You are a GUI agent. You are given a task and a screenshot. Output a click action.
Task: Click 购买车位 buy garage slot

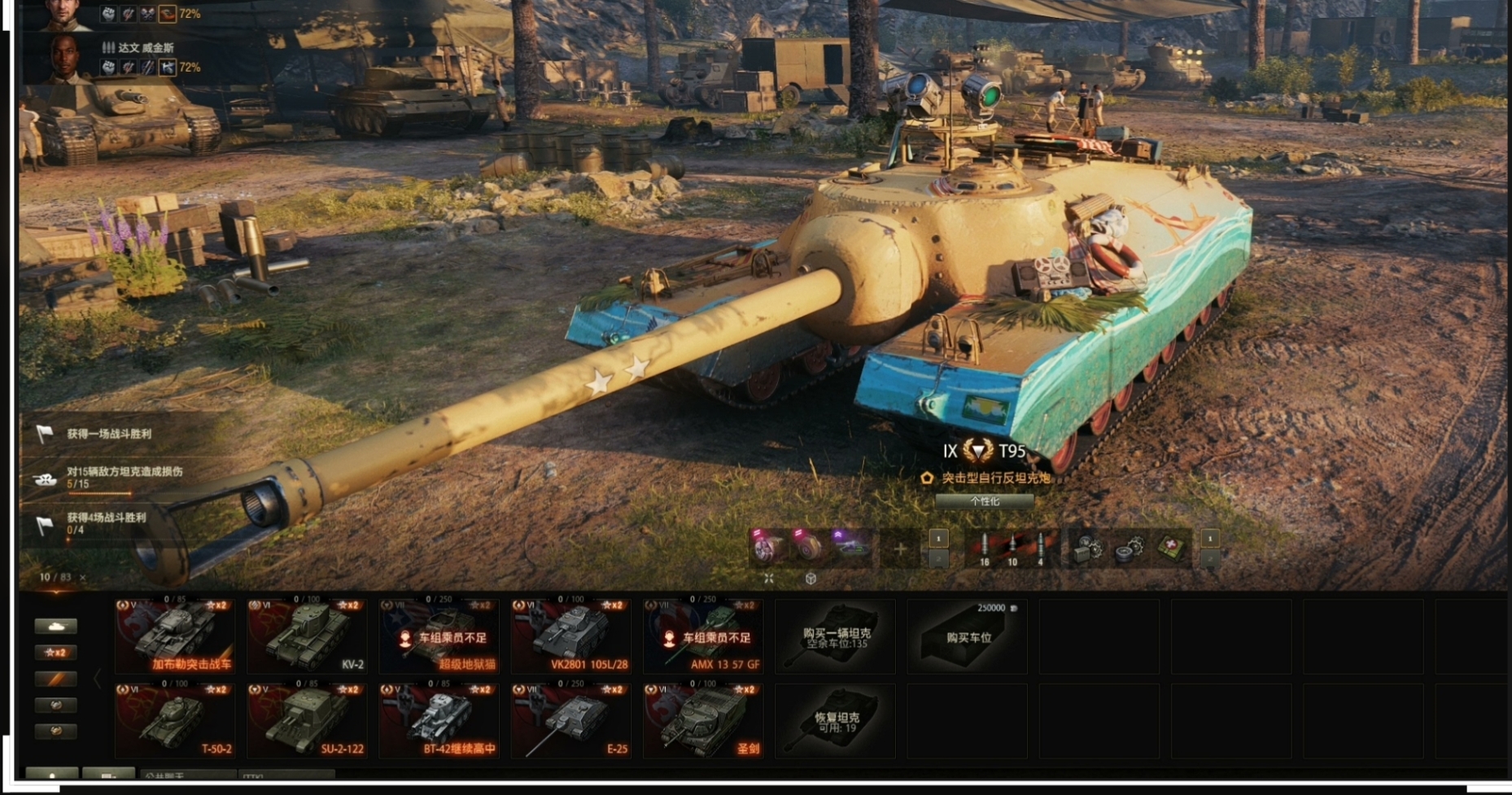(x=968, y=636)
